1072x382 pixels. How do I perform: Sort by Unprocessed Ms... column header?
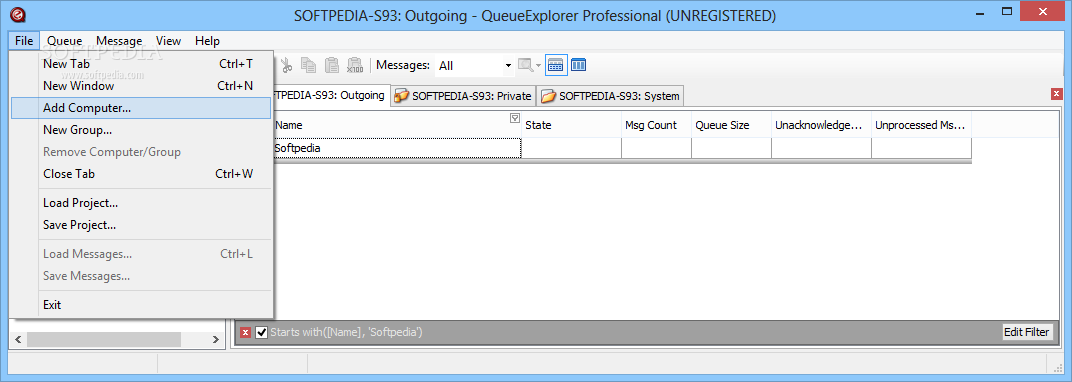tap(921, 125)
